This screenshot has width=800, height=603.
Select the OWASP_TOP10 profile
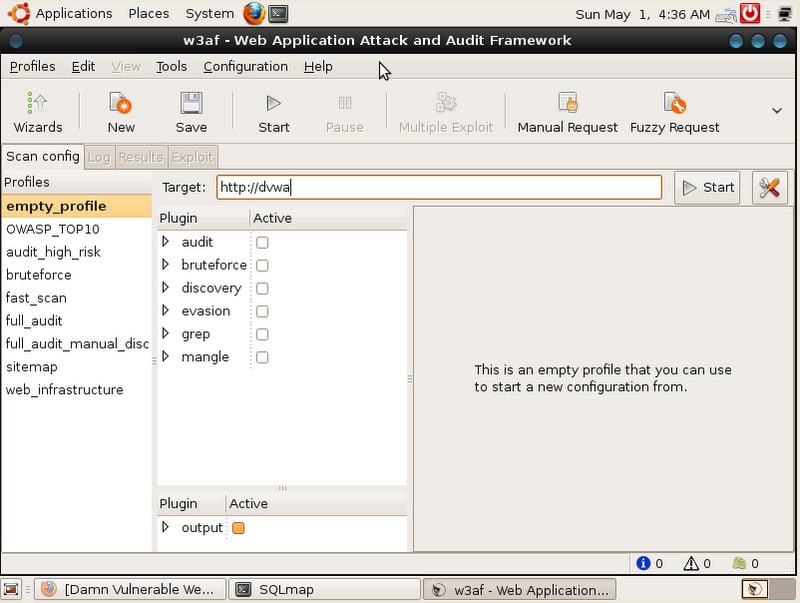click(53, 229)
